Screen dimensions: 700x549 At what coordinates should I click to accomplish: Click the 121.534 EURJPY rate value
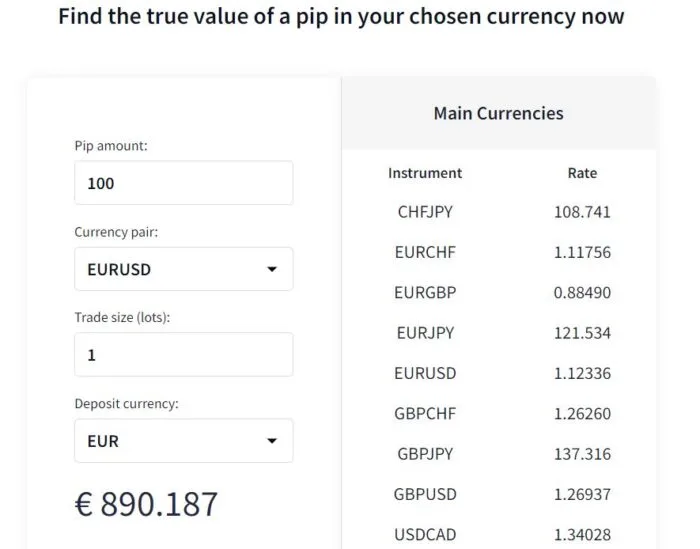(x=582, y=333)
